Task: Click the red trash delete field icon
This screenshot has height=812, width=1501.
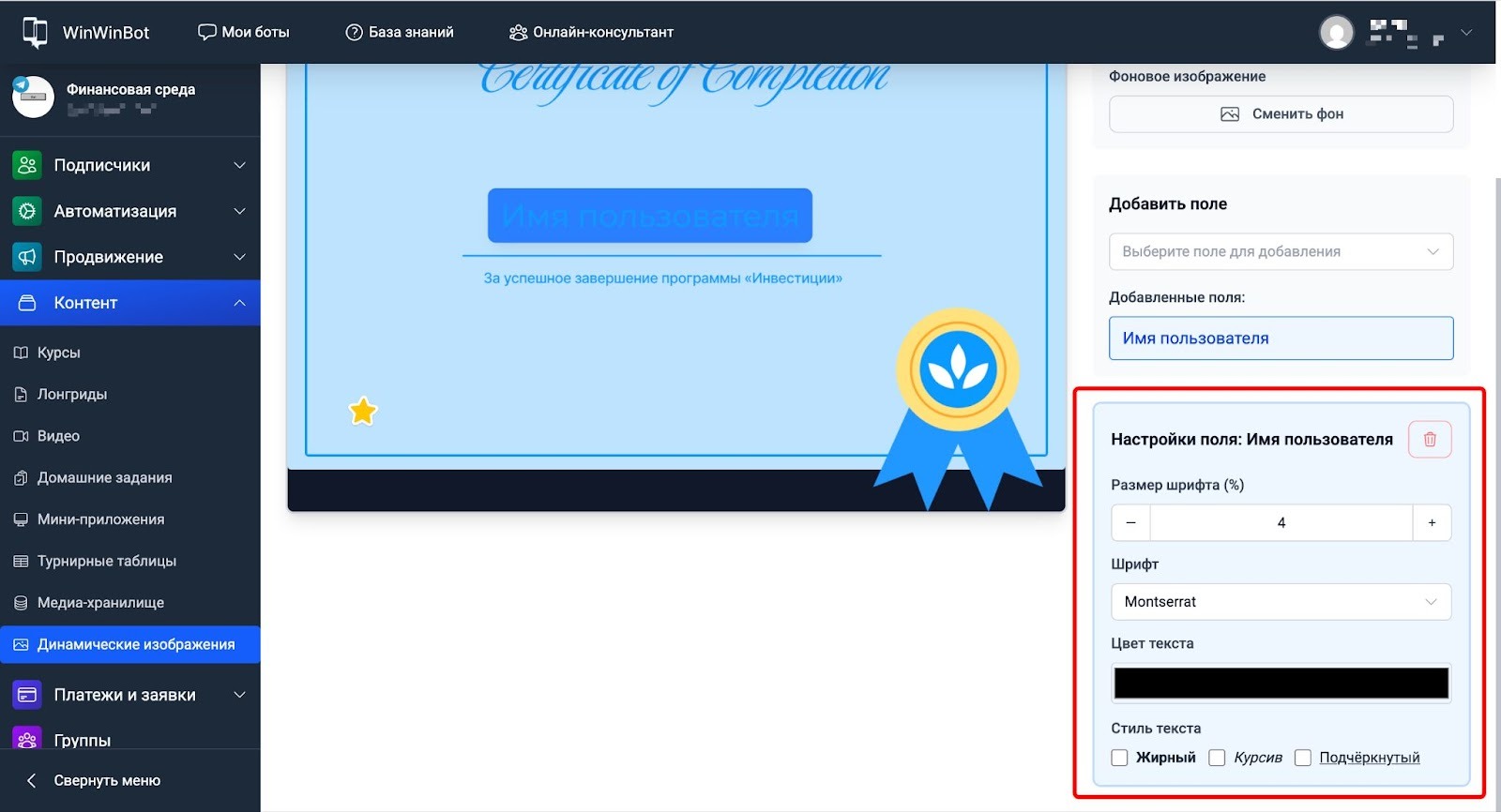Action: (1429, 440)
